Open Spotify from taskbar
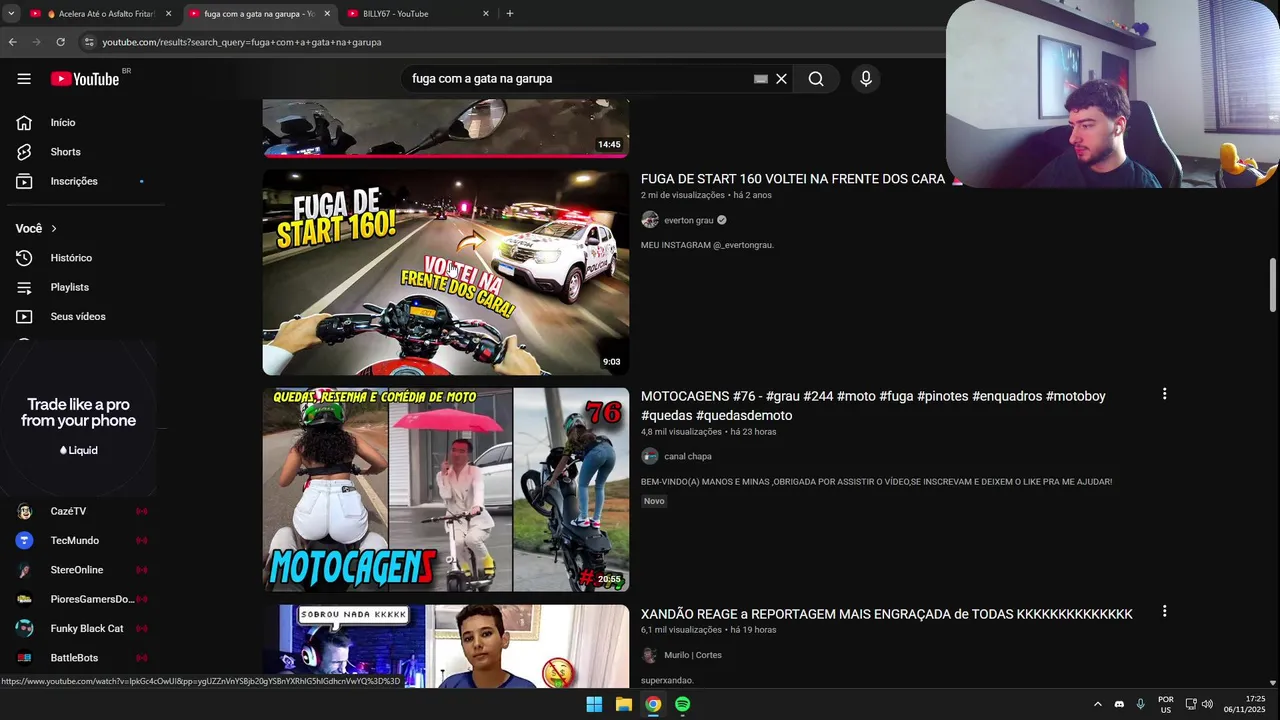The image size is (1280, 720). tap(682, 704)
